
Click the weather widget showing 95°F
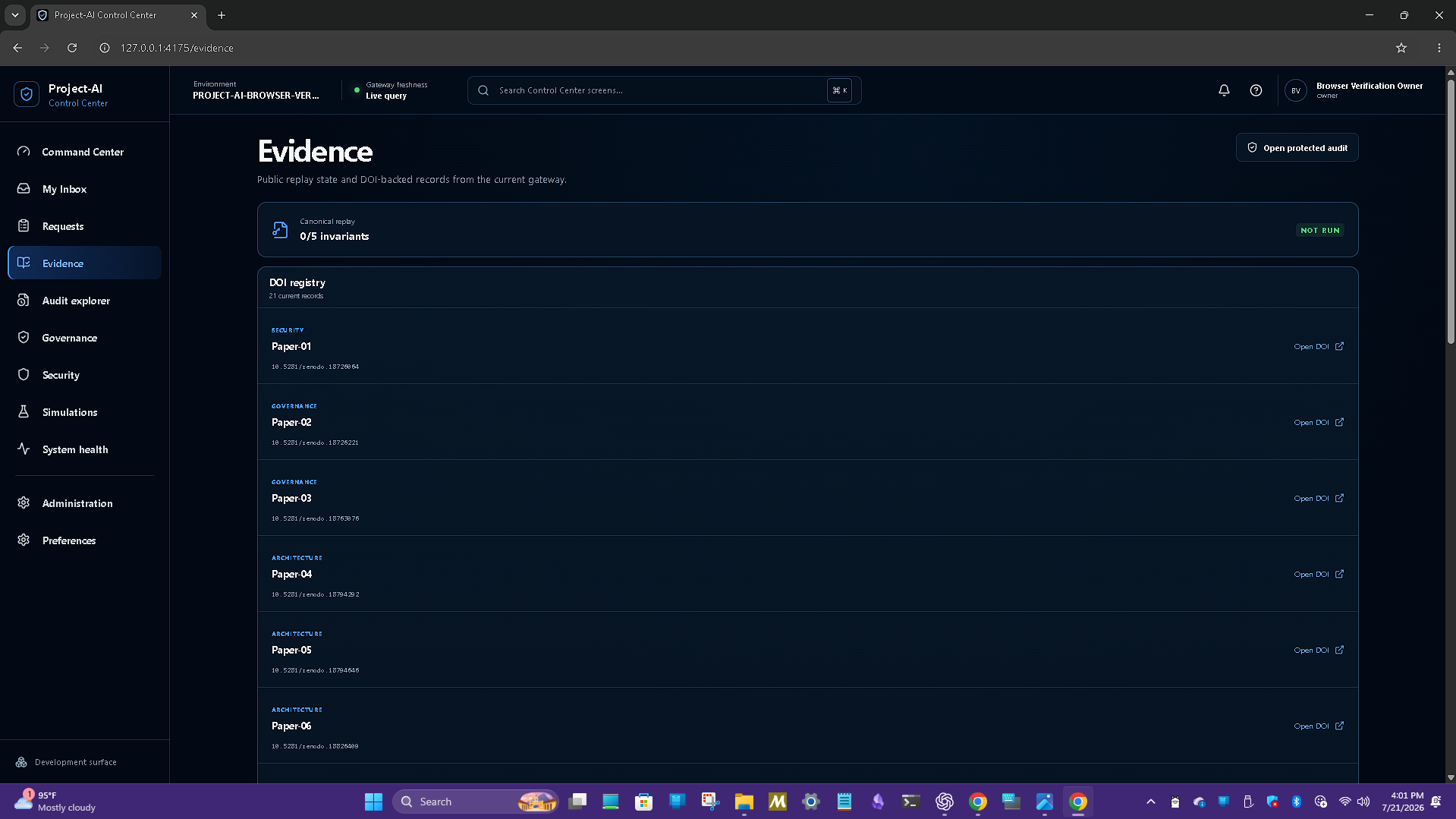55,802
